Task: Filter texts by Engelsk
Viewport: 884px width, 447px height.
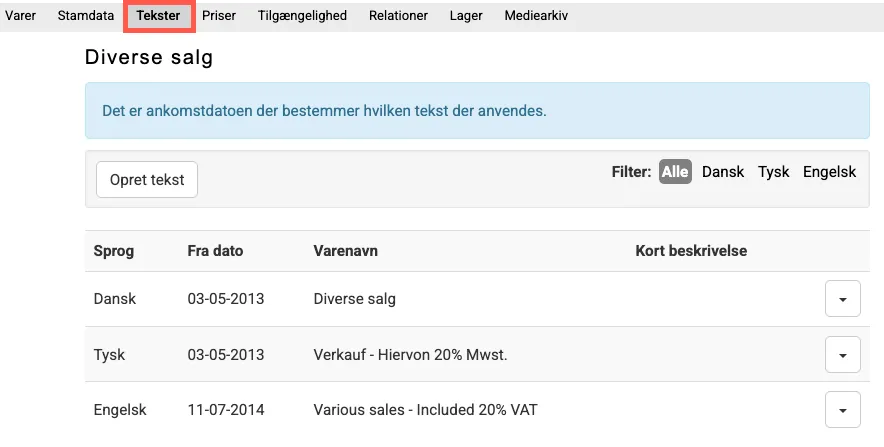Action: pos(829,172)
